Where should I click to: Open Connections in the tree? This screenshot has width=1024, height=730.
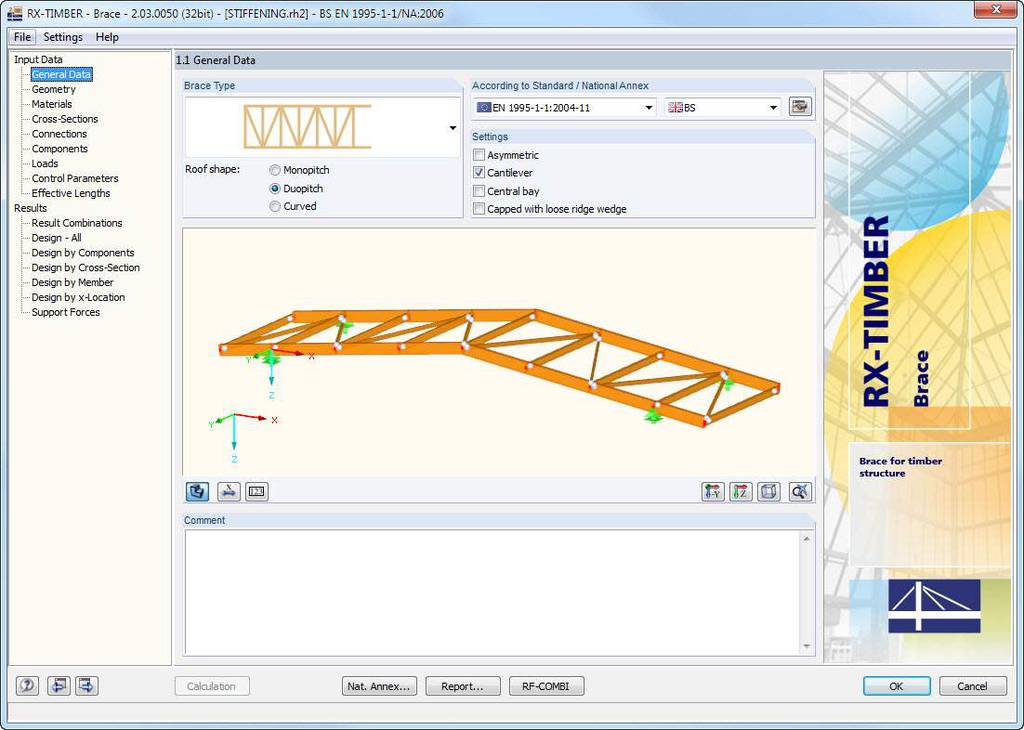59,134
